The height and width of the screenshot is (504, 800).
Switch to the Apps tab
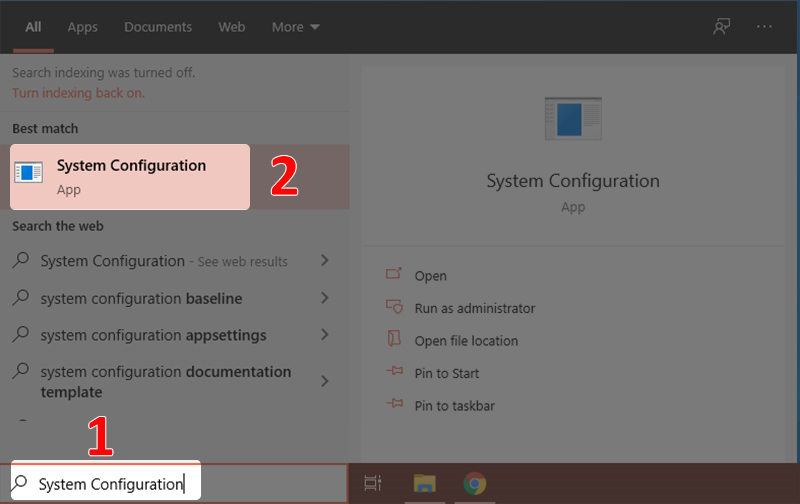click(x=82, y=27)
